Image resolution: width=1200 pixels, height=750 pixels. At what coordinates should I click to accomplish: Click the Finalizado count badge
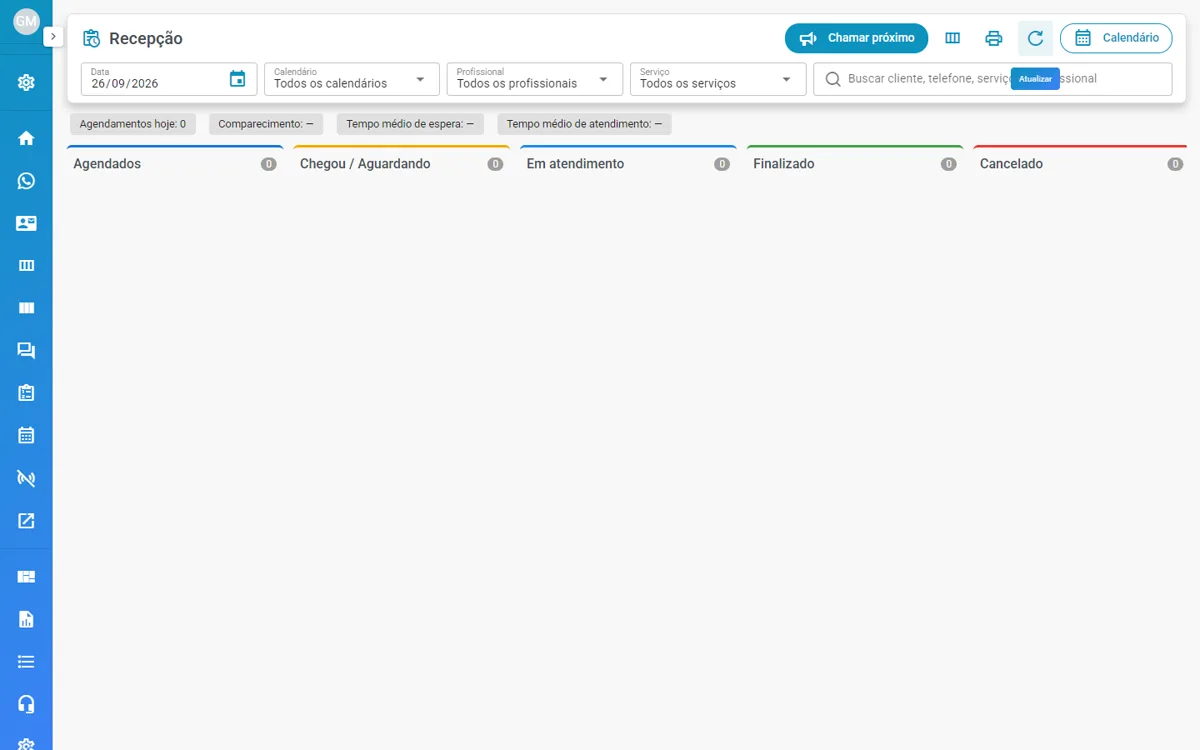pos(949,164)
